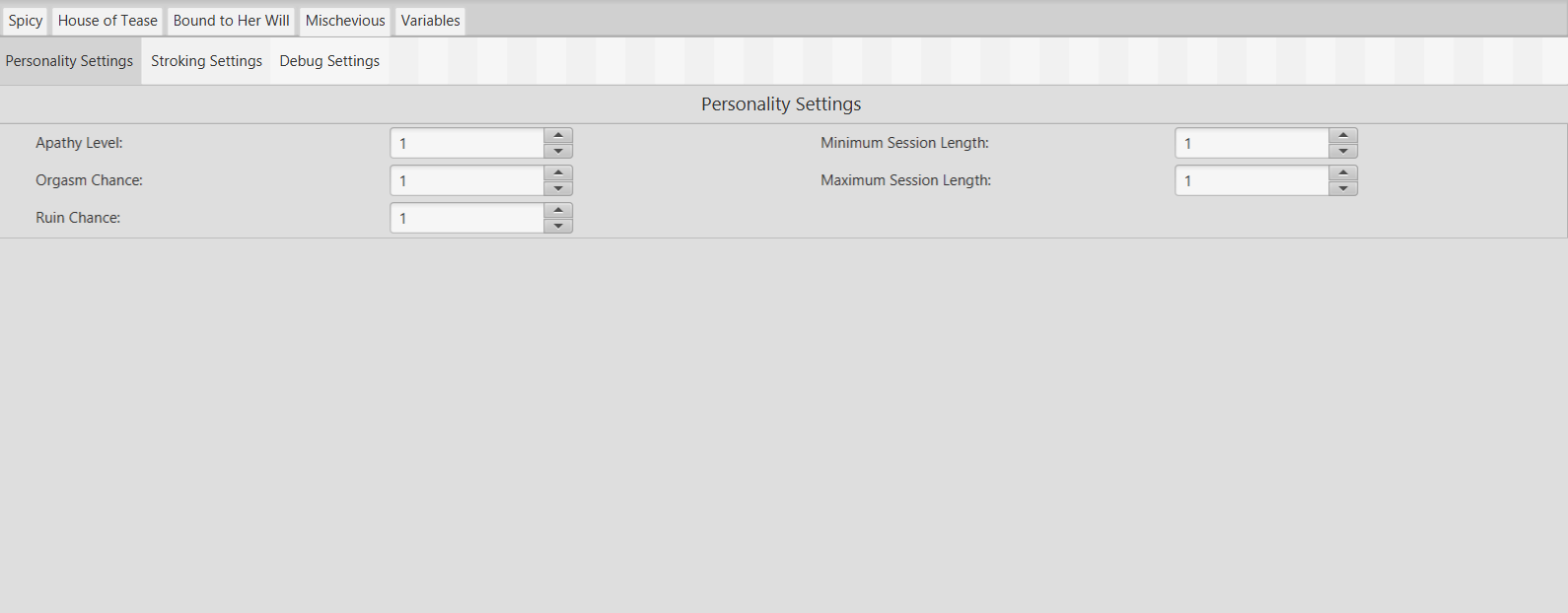Switch to Stroking Settings sub-tab
This screenshot has width=1568, height=613.
pyautogui.click(x=206, y=61)
